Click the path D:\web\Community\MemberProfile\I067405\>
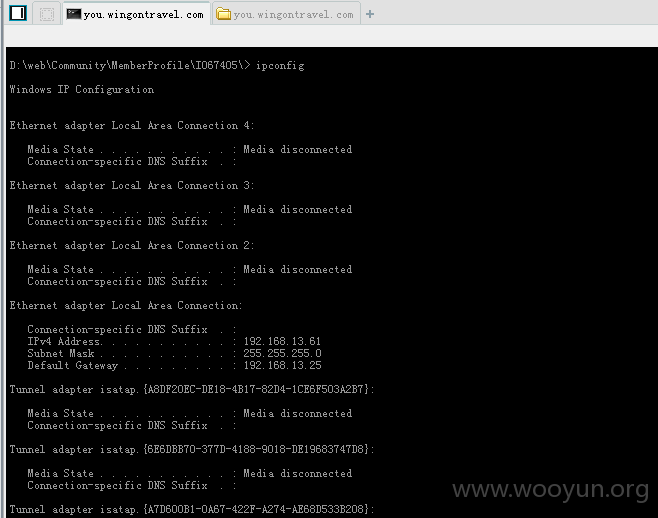Viewport: 658px width, 518px height. click(130, 65)
